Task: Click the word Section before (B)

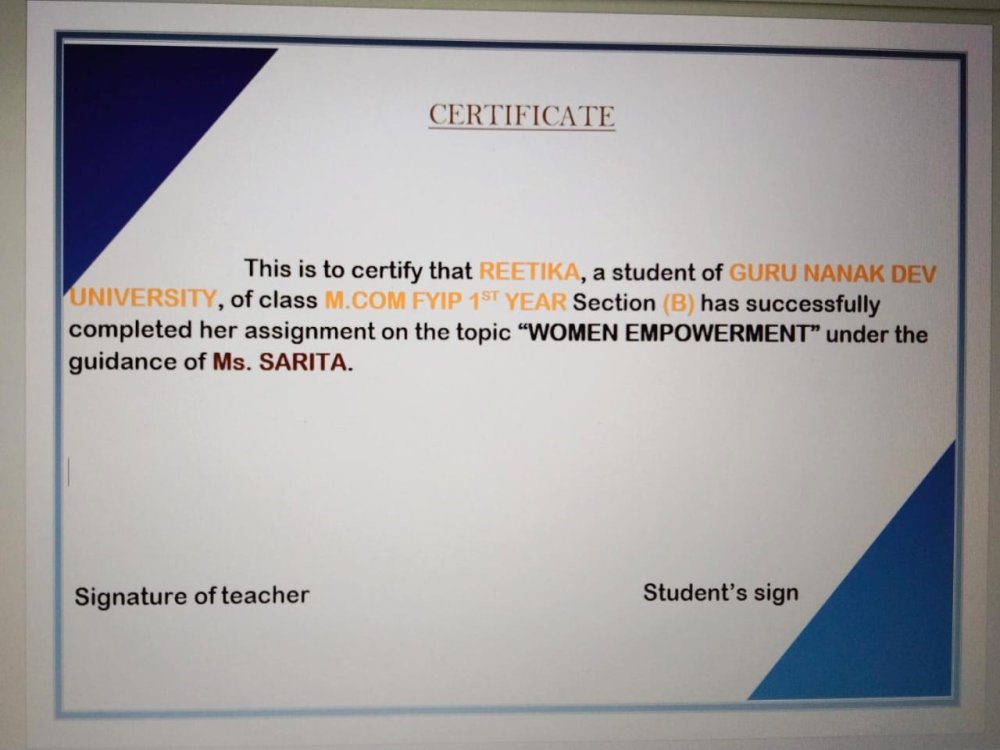Action: coord(614,302)
